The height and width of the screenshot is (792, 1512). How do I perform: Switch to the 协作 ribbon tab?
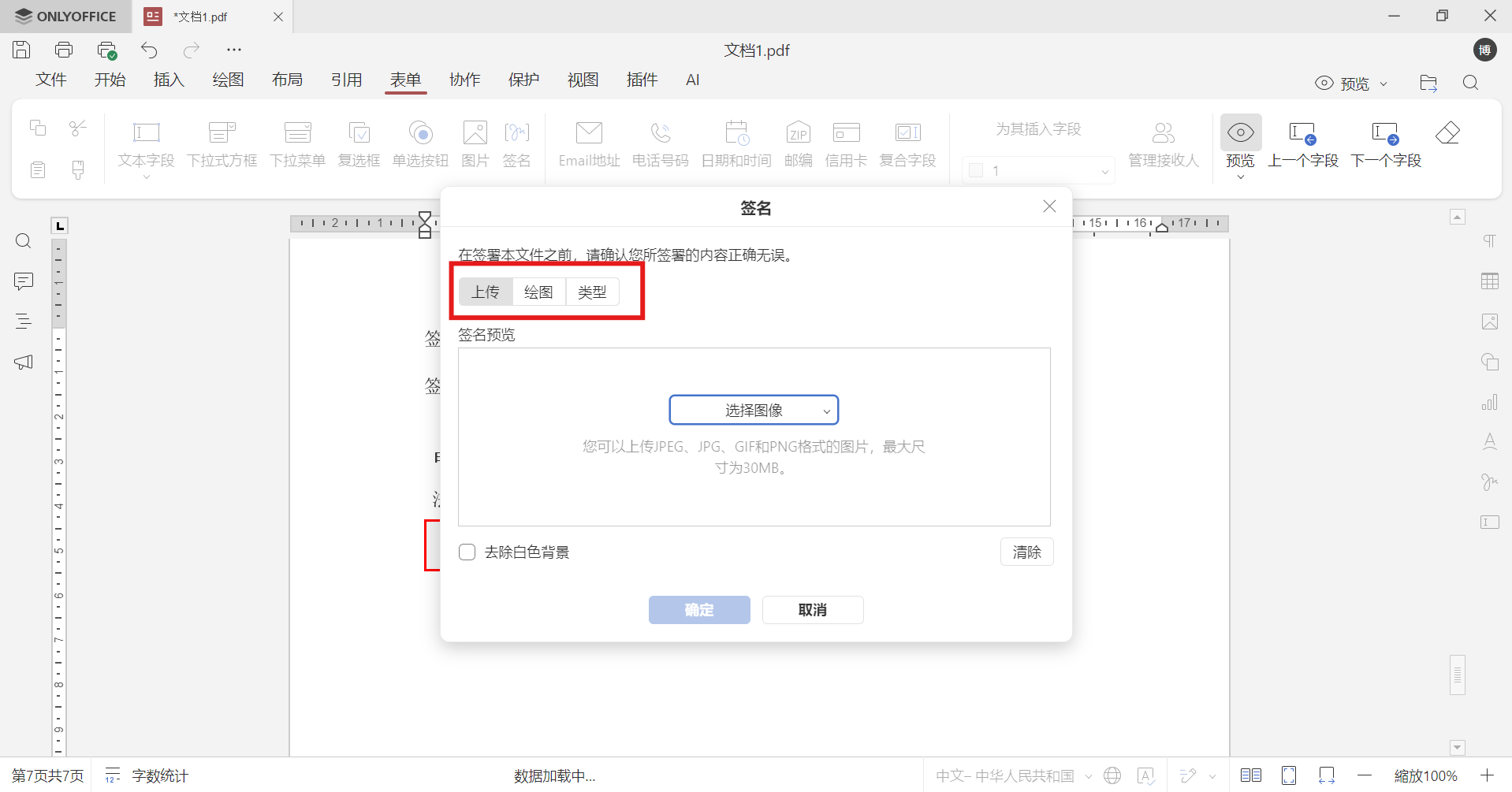(x=465, y=80)
